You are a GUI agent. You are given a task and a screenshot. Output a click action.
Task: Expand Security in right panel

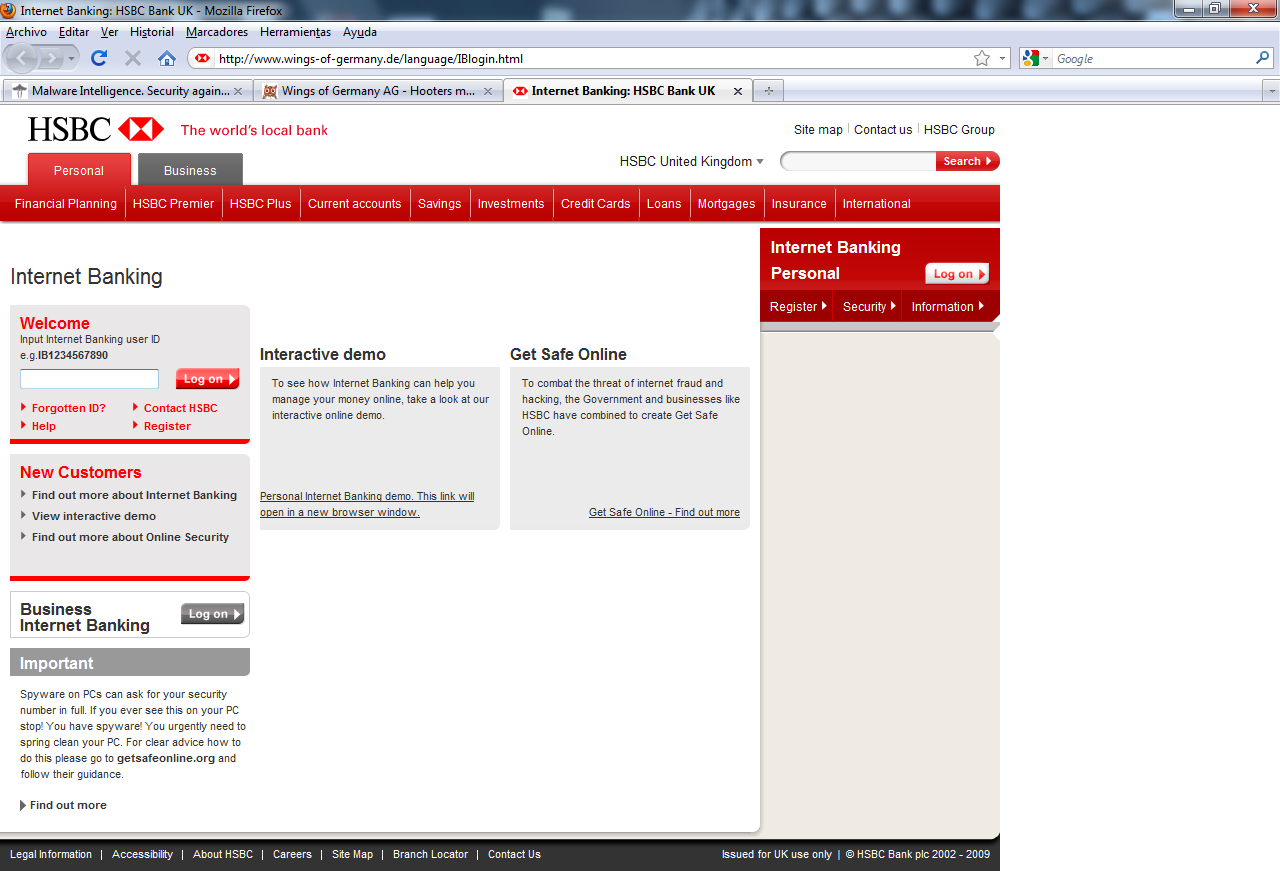coord(870,306)
